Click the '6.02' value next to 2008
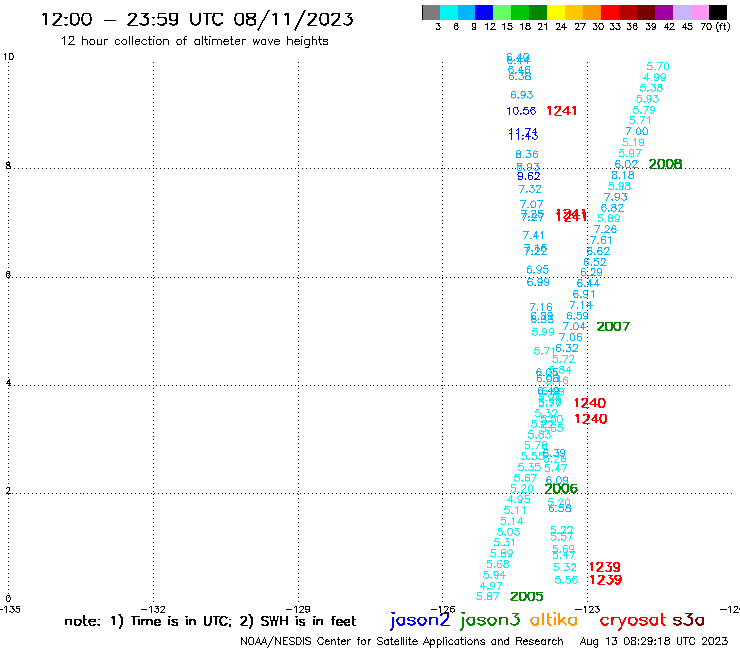This screenshot has width=740, height=650. coord(626,164)
